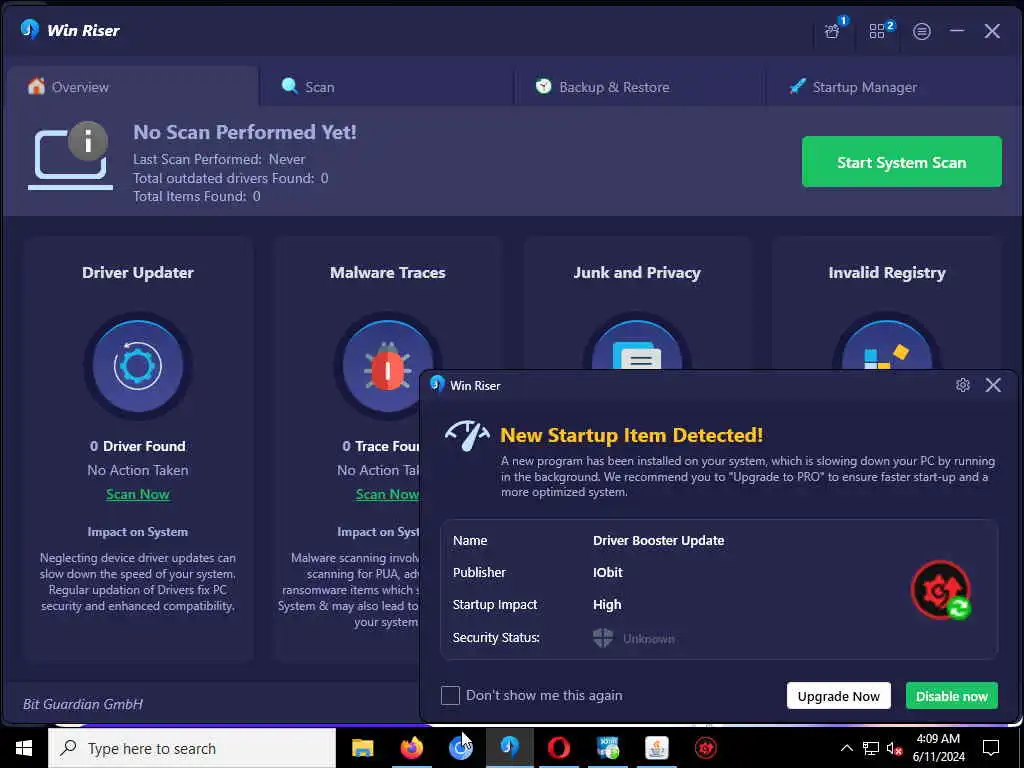Click the Driver Updater heading

(138, 272)
